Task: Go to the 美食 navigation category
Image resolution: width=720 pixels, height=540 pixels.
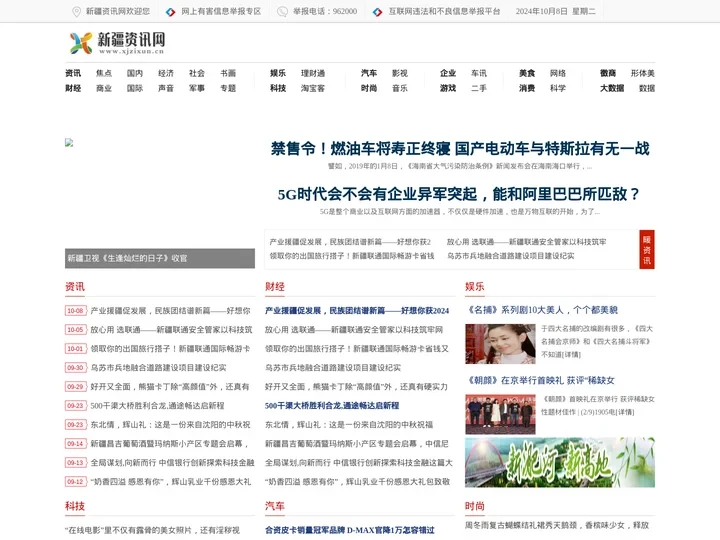Action: click(527, 73)
